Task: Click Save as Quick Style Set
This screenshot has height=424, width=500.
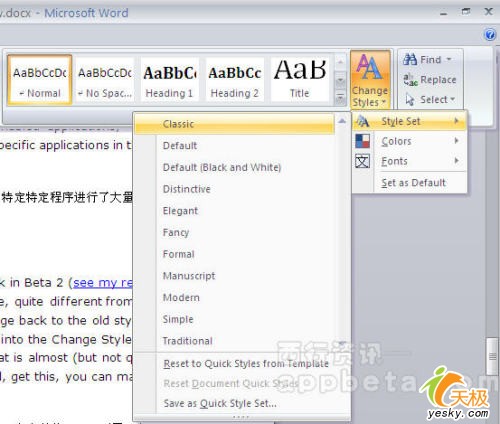Action: click(x=220, y=404)
